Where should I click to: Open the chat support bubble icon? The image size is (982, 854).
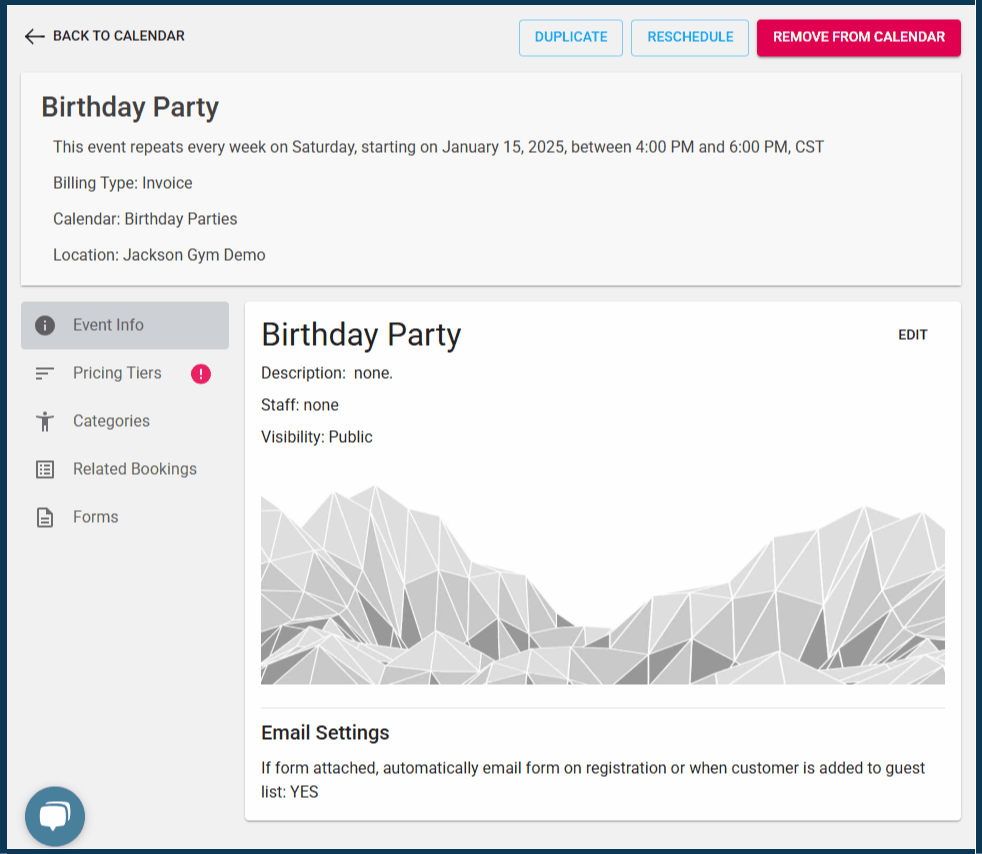coord(55,816)
